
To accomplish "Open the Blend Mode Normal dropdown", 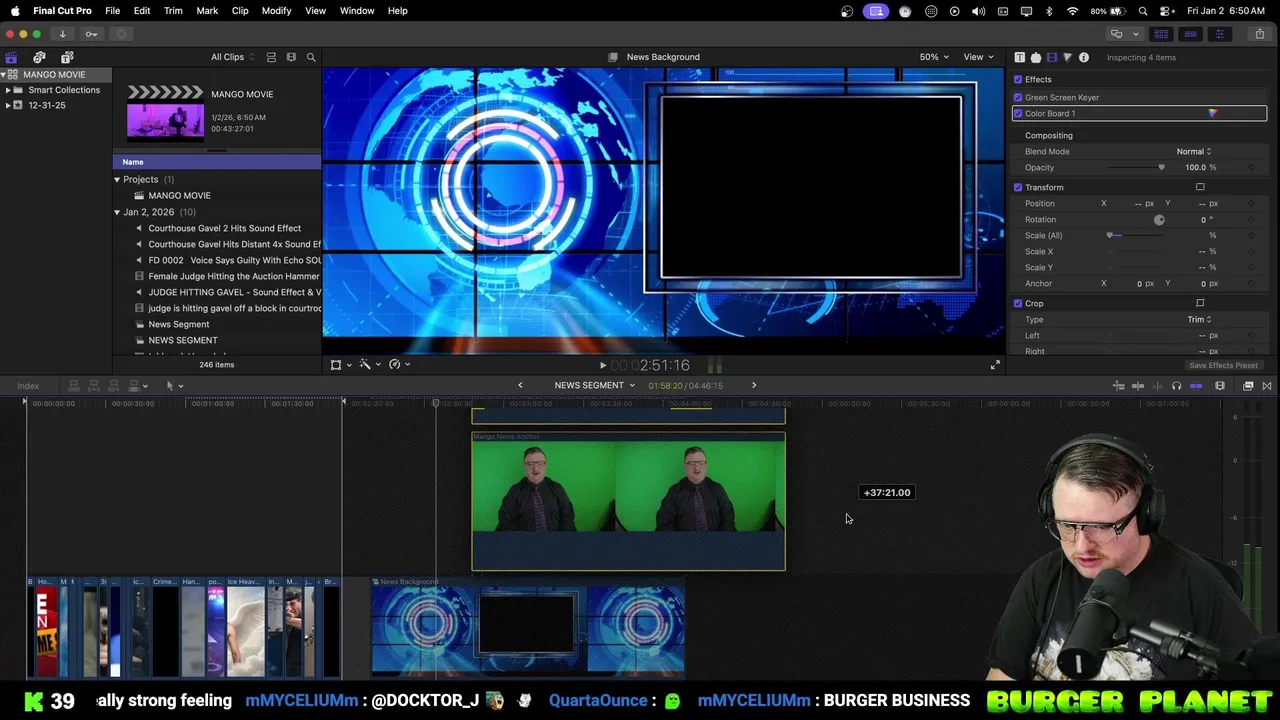I will (x=1193, y=151).
